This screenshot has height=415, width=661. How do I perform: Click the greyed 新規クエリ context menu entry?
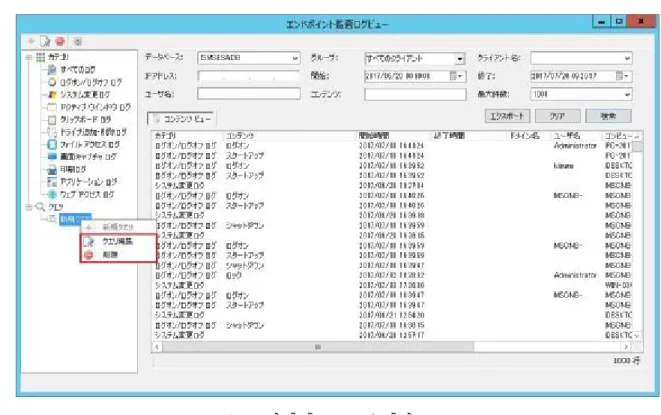[118, 227]
